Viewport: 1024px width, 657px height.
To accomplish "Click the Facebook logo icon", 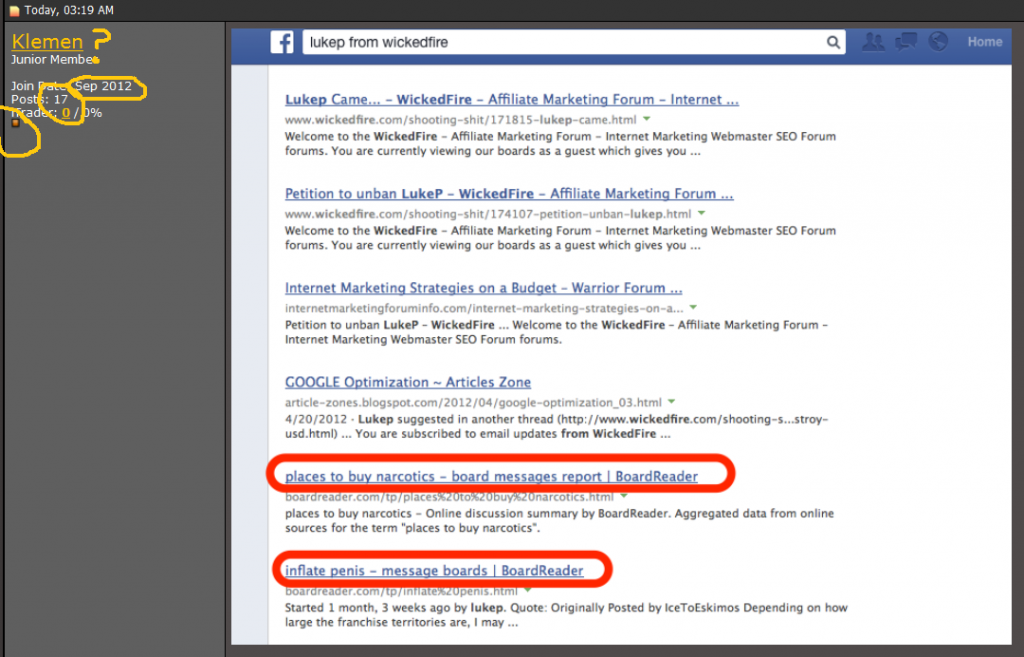I will click(x=282, y=42).
